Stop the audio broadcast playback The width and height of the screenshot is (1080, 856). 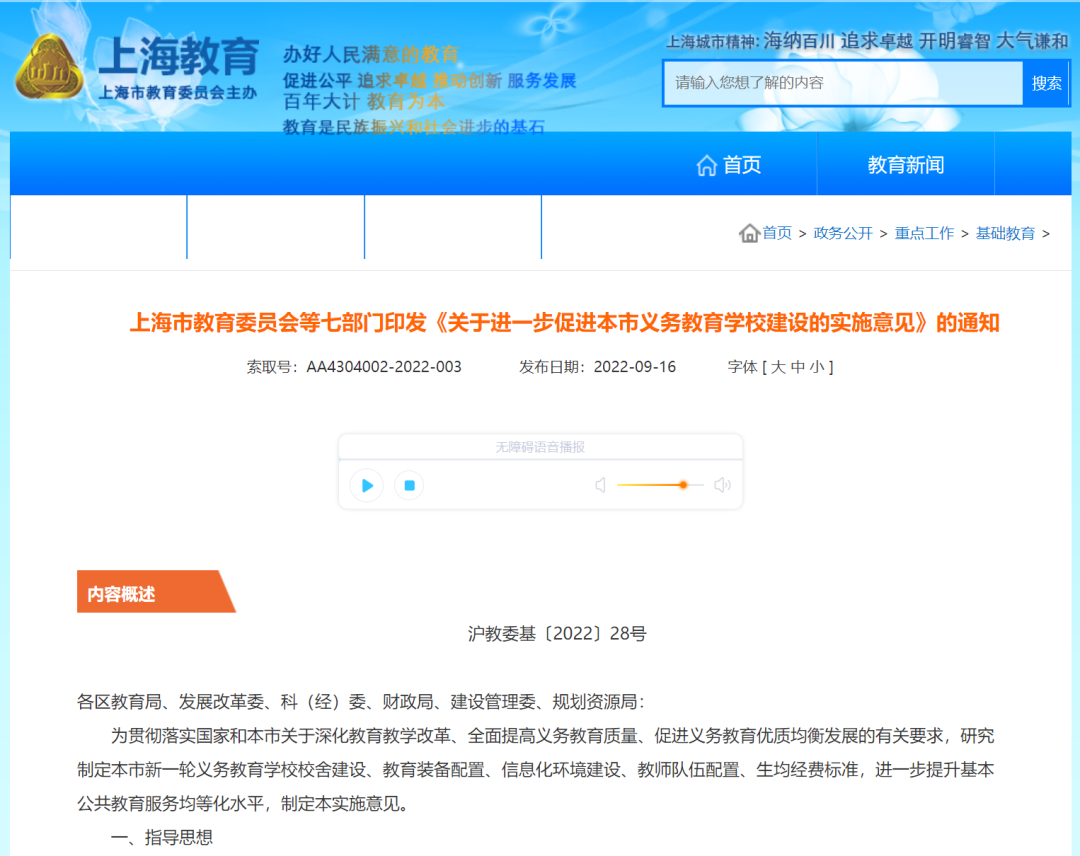point(409,486)
